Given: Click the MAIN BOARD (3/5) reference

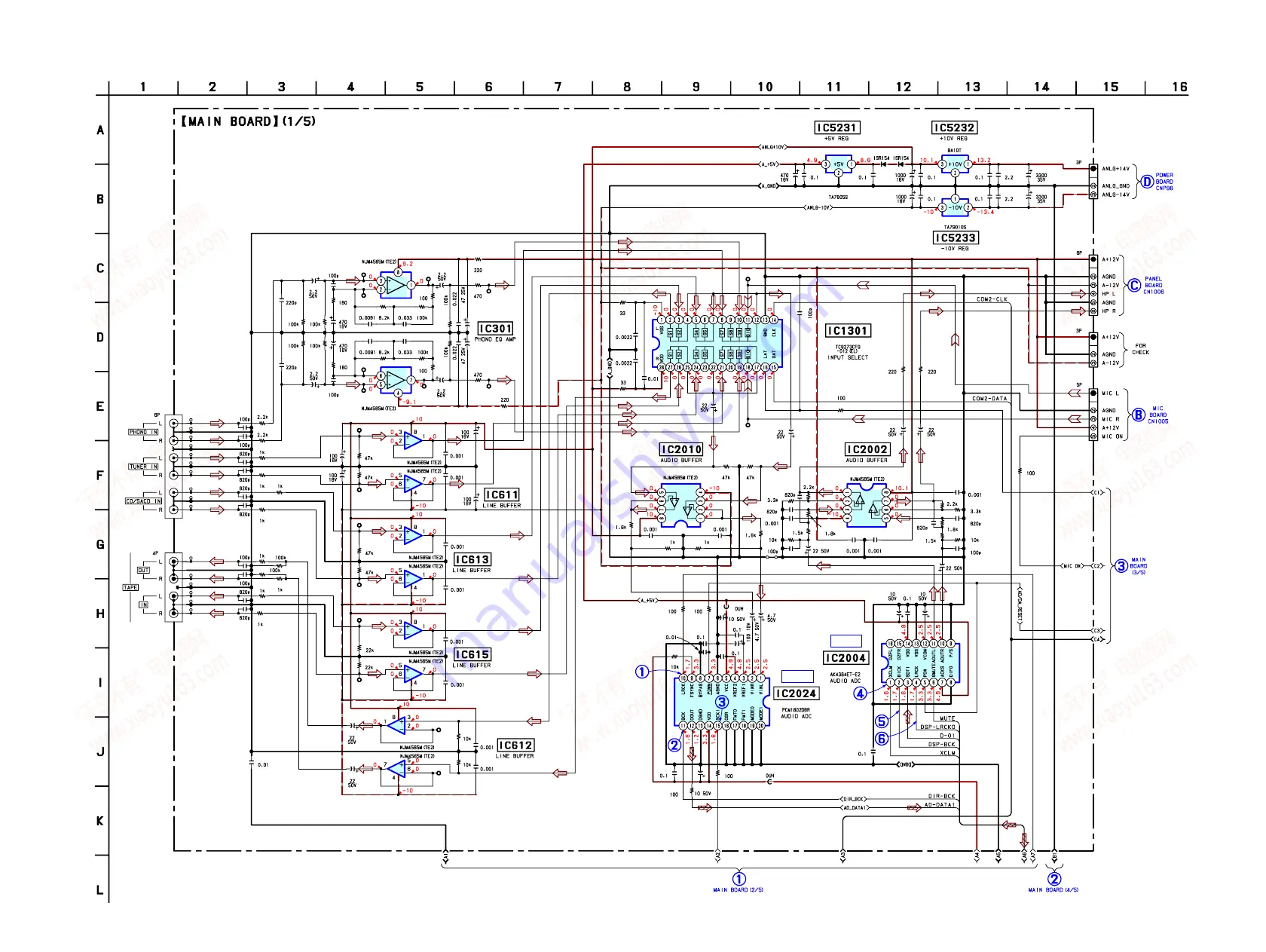Looking at the screenshot, I should coord(1139,566).
